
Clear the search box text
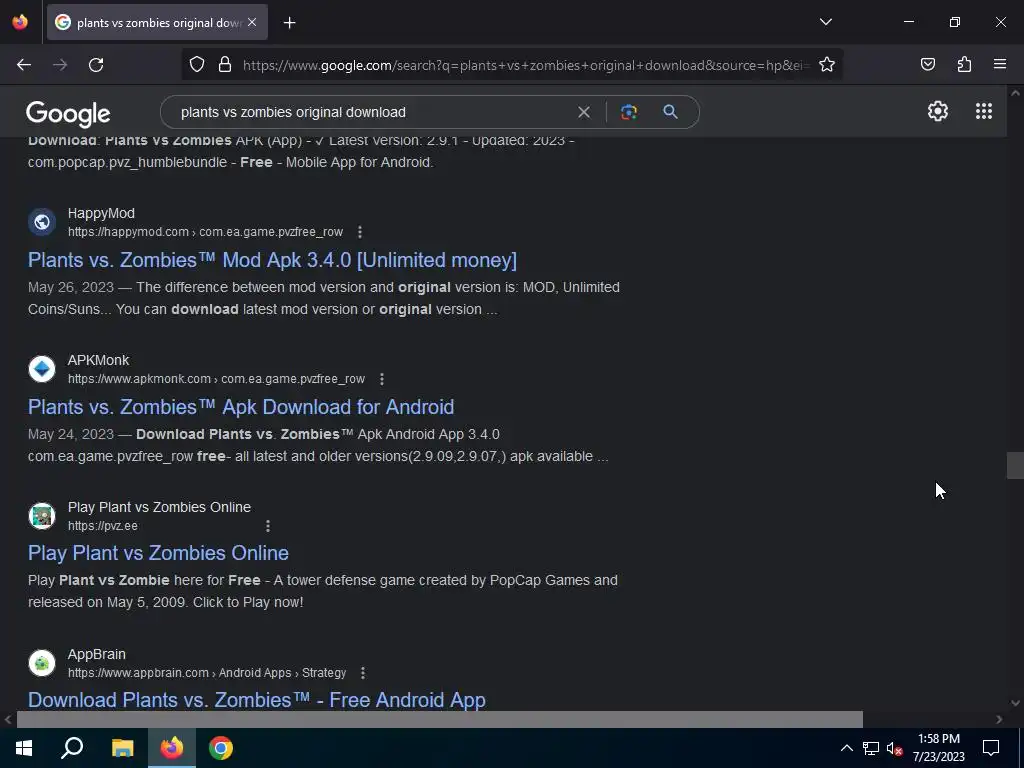(584, 112)
